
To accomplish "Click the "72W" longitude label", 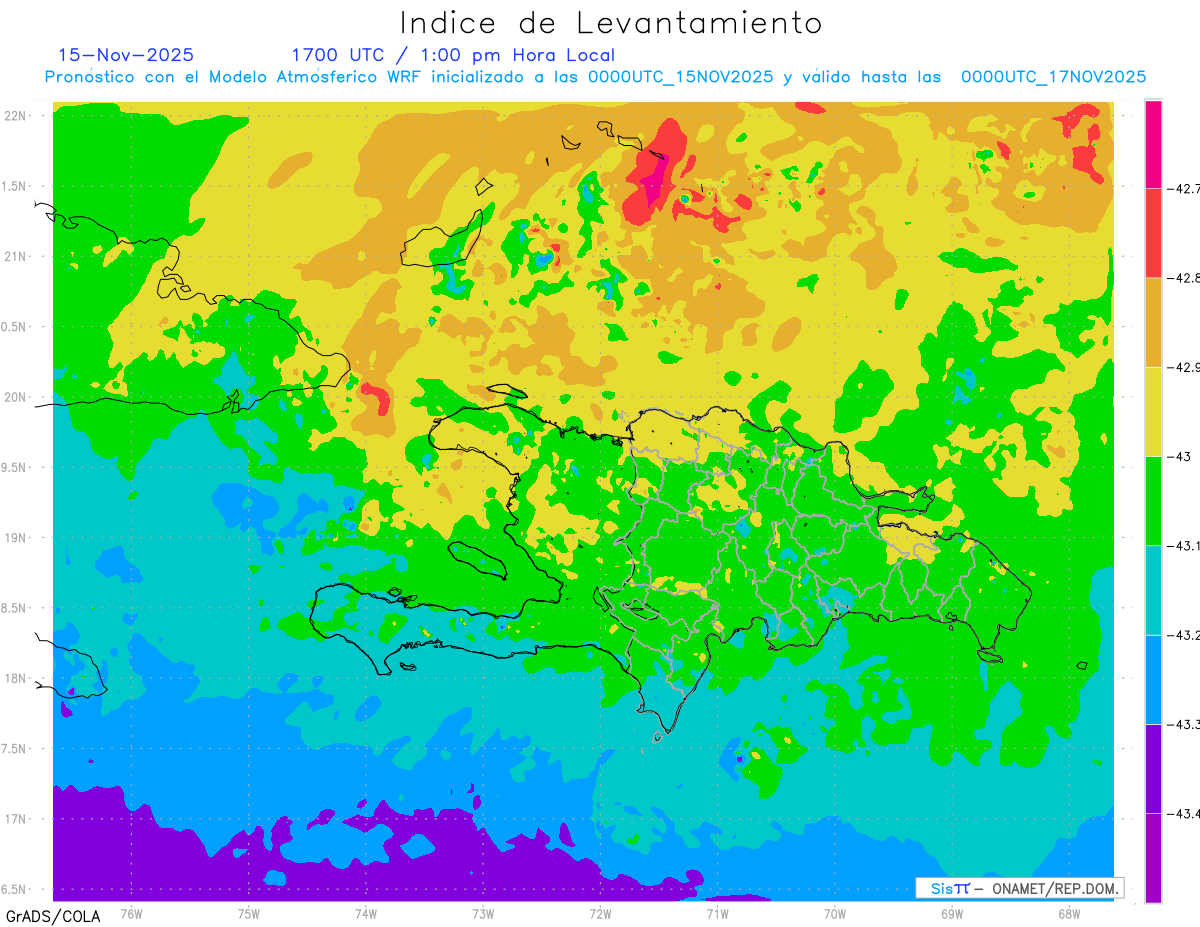I will click(600, 913).
